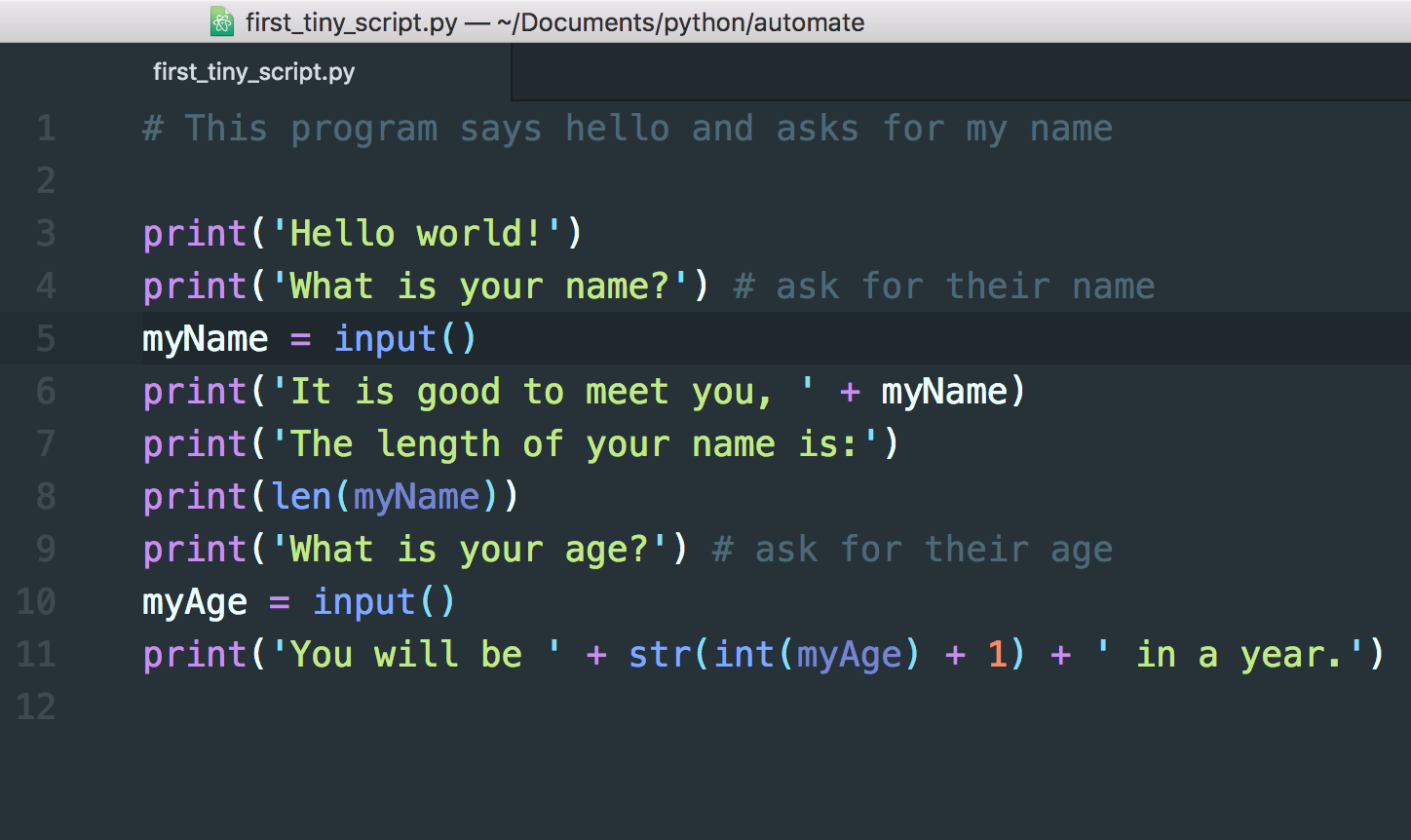Select the first_tiny_script.py editor tab
Image resolution: width=1411 pixels, height=840 pixels.
point(253,70)
